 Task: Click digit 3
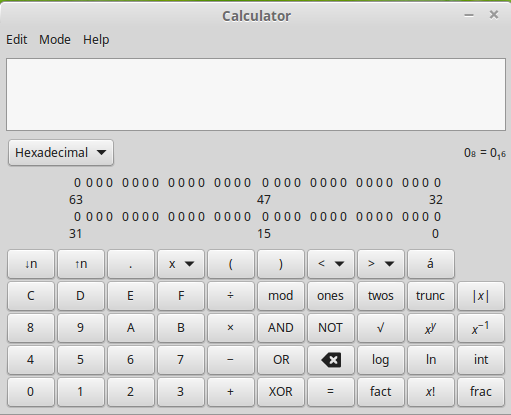[181, 392]
